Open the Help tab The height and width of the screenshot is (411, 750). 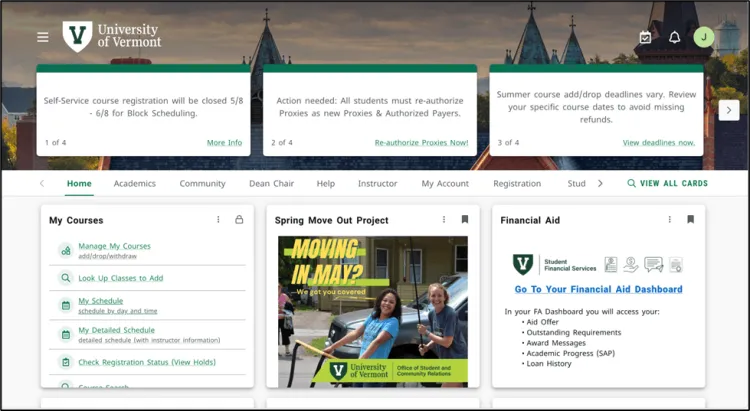coord(326,183)
